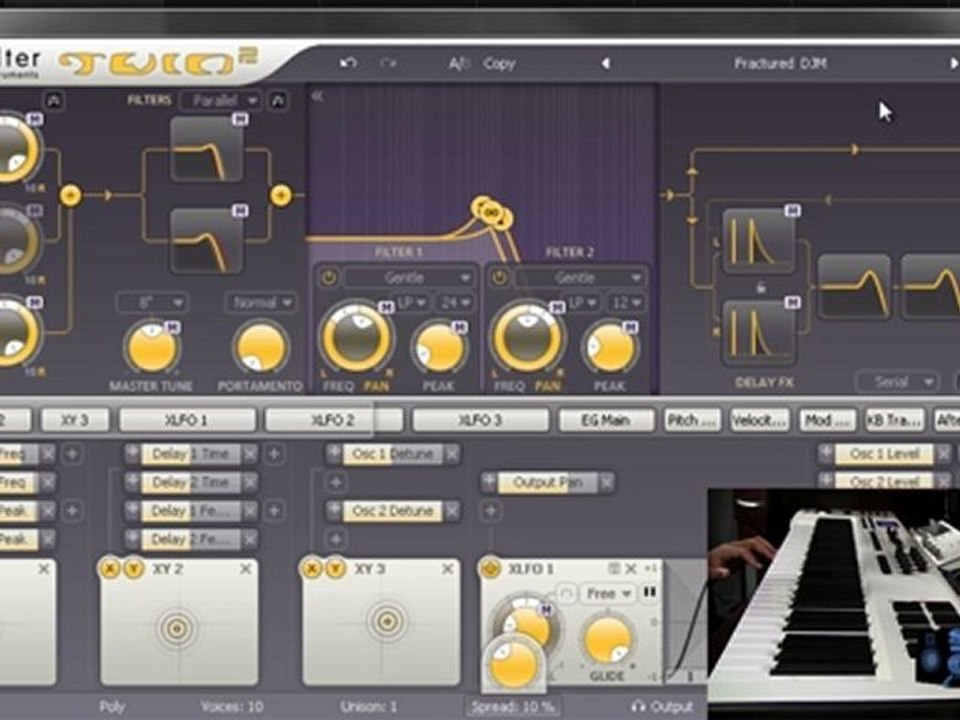Toggle the X axis button on XY 3
This screenshot has height=720, width=960.
click(x=312, y=569)
